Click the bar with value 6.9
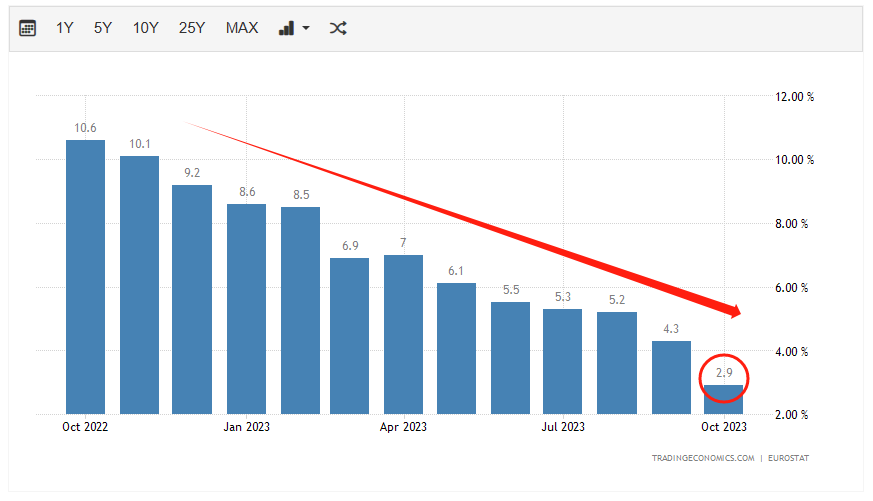This screenshot has width=873, height=501. 350,336
